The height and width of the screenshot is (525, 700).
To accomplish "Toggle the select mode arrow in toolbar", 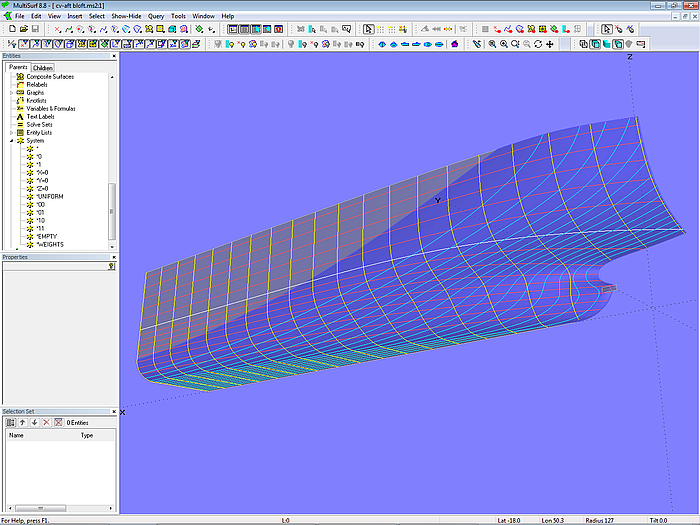I will pyautogui.click(x=368, y=29).
